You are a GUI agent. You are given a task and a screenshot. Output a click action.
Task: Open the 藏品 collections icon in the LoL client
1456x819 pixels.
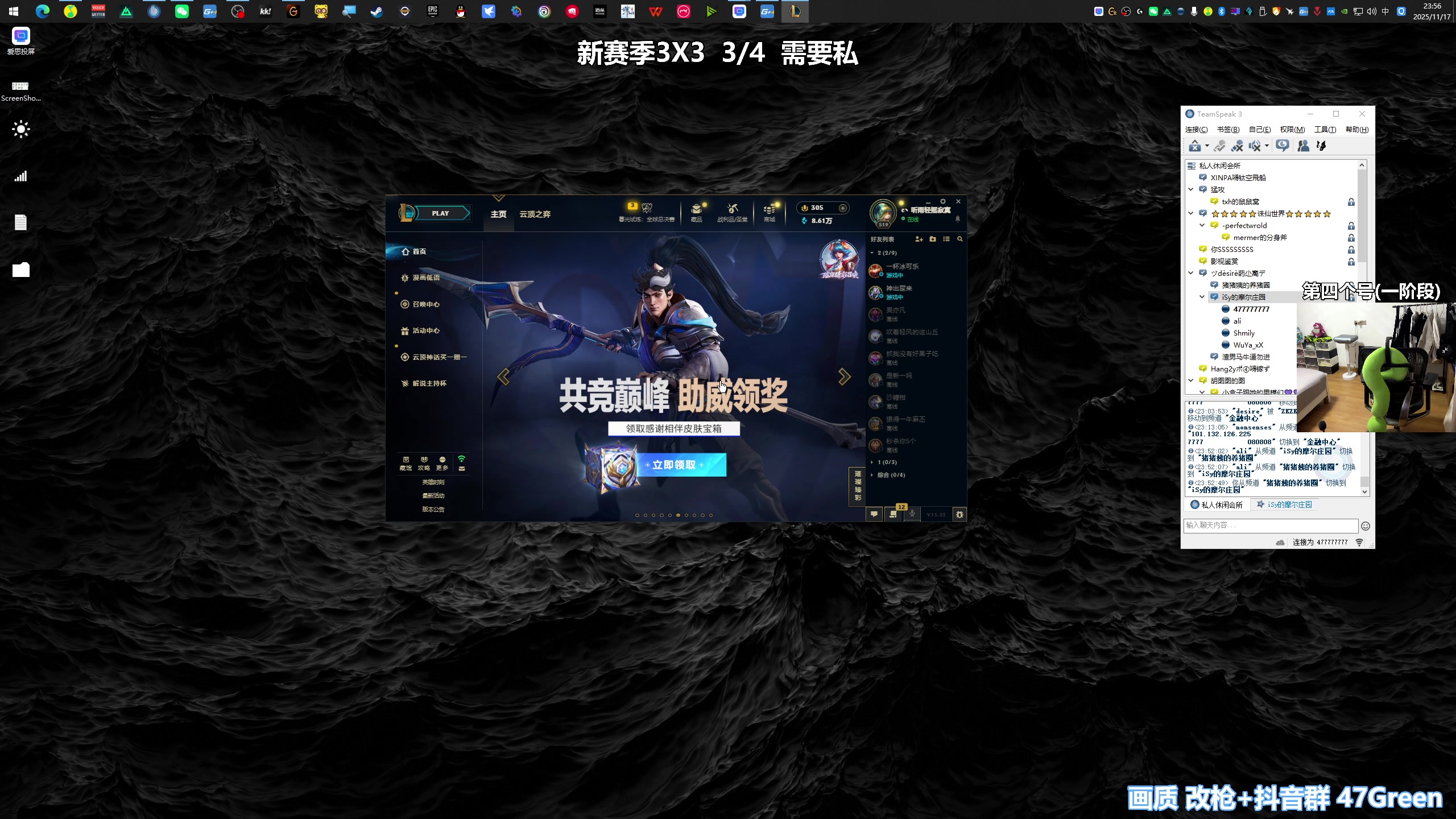coord(697,211)
